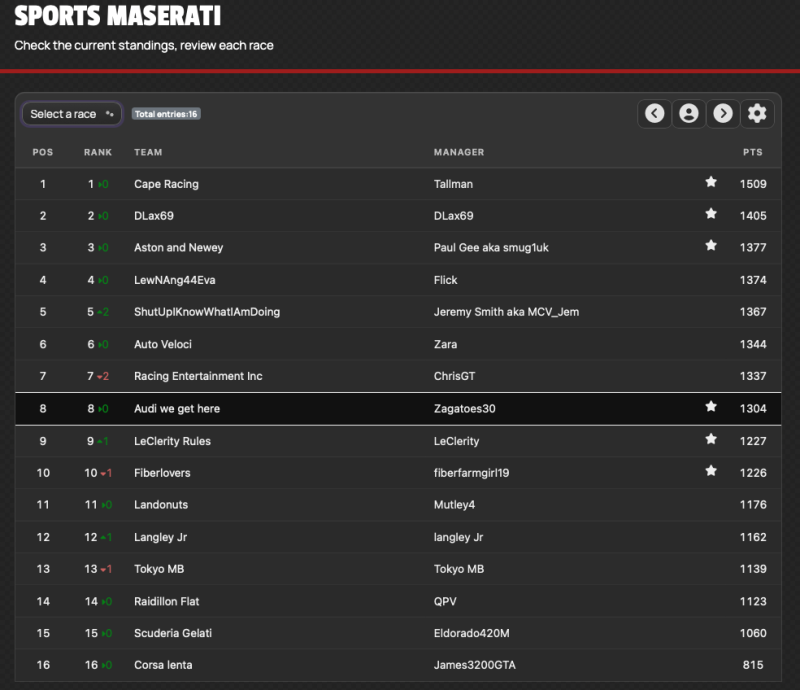Screen dimensions: 800x690
Task: Select team Landonuts
Action: [x=161, y=505]
